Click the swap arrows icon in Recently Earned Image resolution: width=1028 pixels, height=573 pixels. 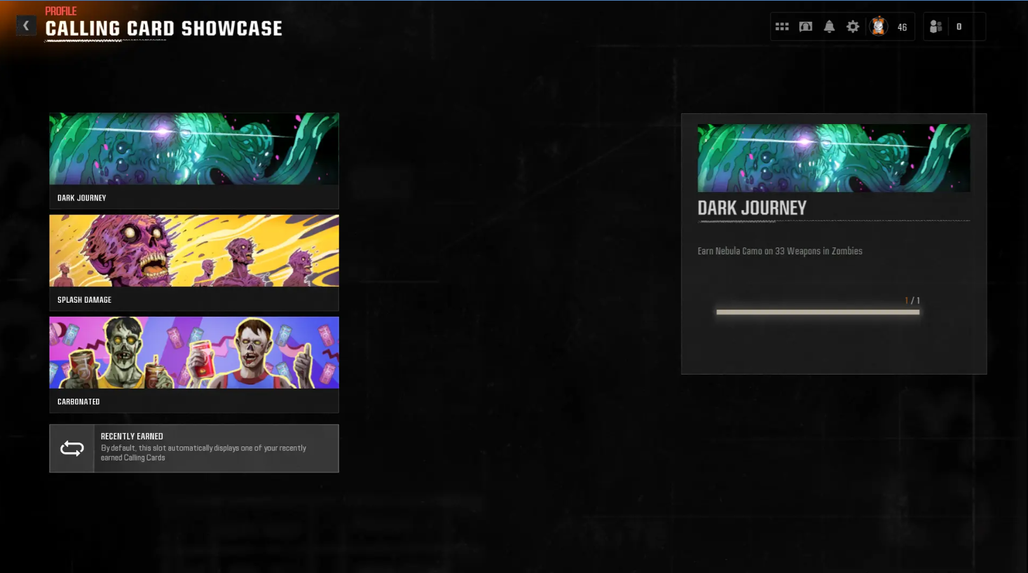click(72, 448)
